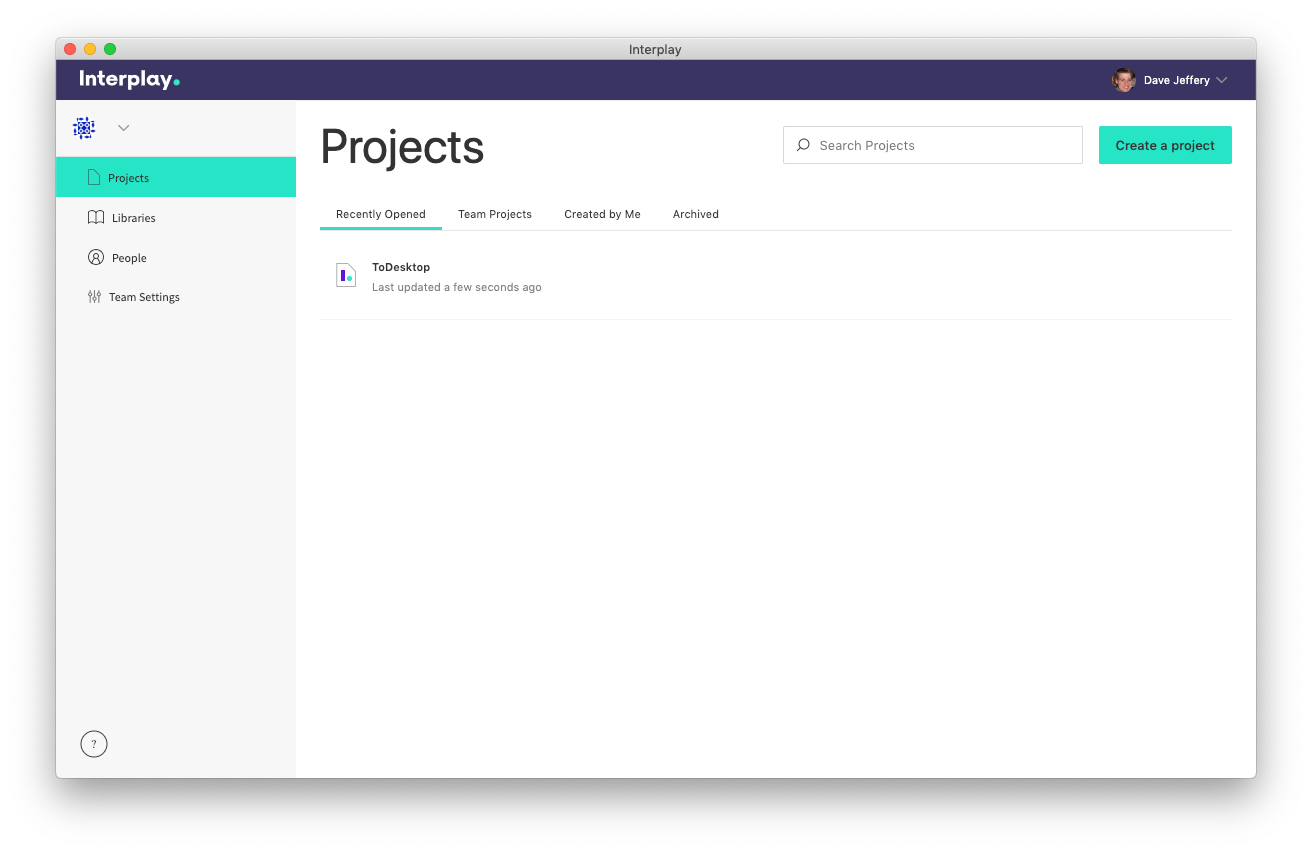1312x852 pixels.
Task: Click the magnifying glass search icon
Action: (803, 145)
